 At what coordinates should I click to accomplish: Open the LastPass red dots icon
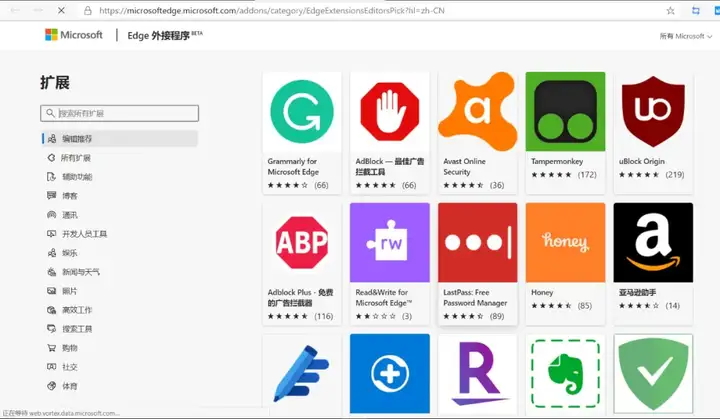(478, 243)
